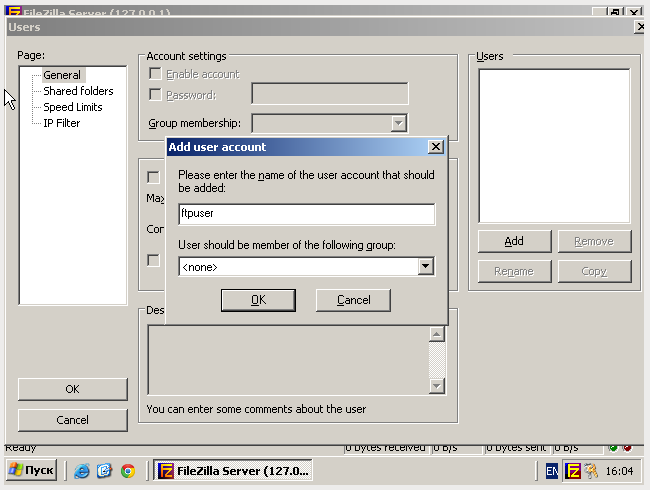Screen dimensions: 650x490
Task: Click the description box scroll down arrow
Action: tap(436, 386)
